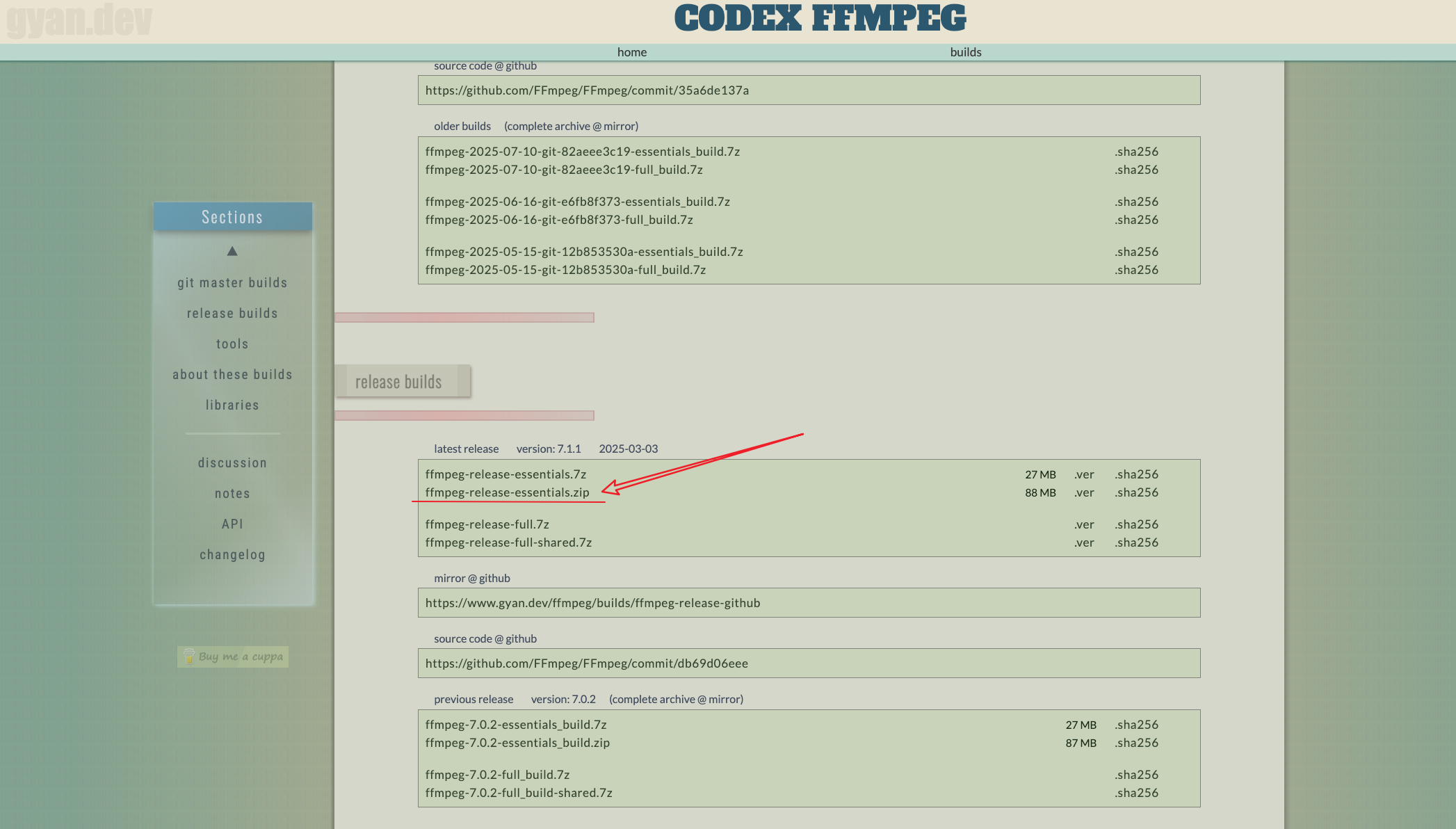The image size is (1456, 829).
Task: Click the CODEX FFMPEG title
Action: point(820,19)
